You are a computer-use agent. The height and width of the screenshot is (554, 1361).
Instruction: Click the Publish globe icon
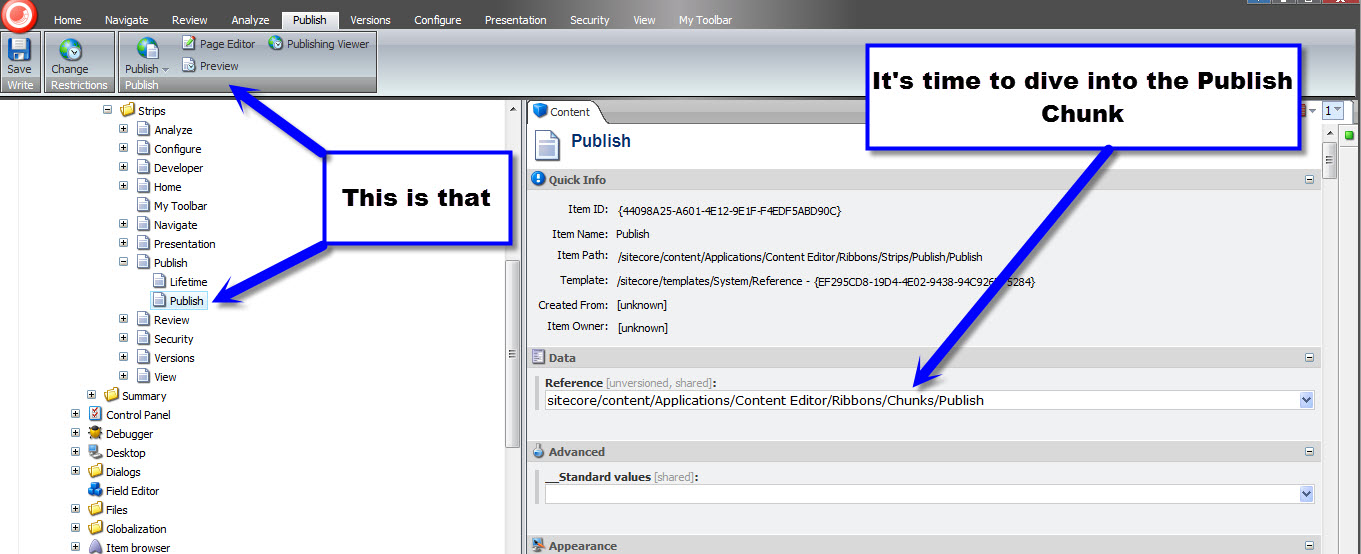[x=147, y=49]
